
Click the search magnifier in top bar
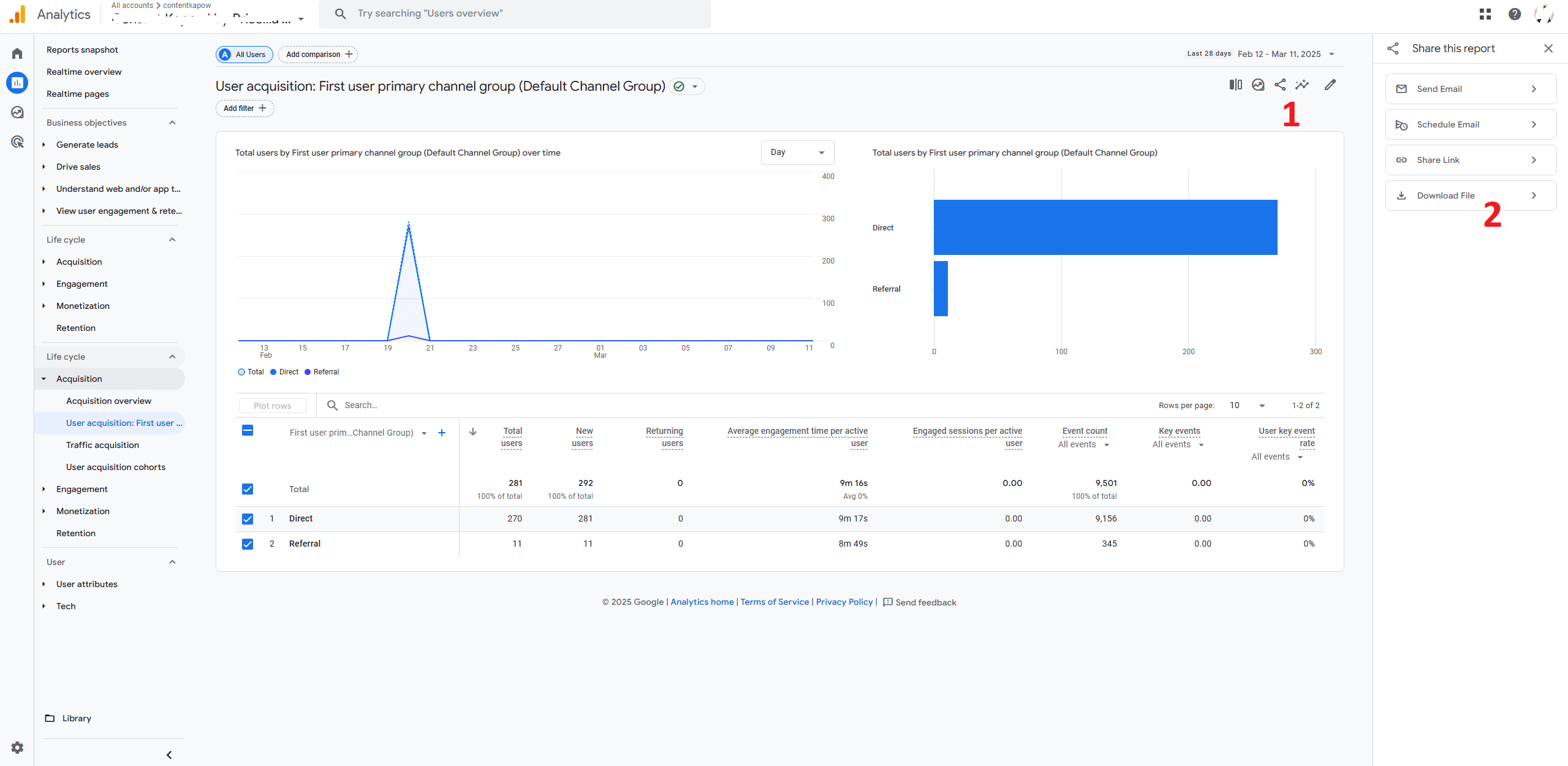[x=340, y=13]
